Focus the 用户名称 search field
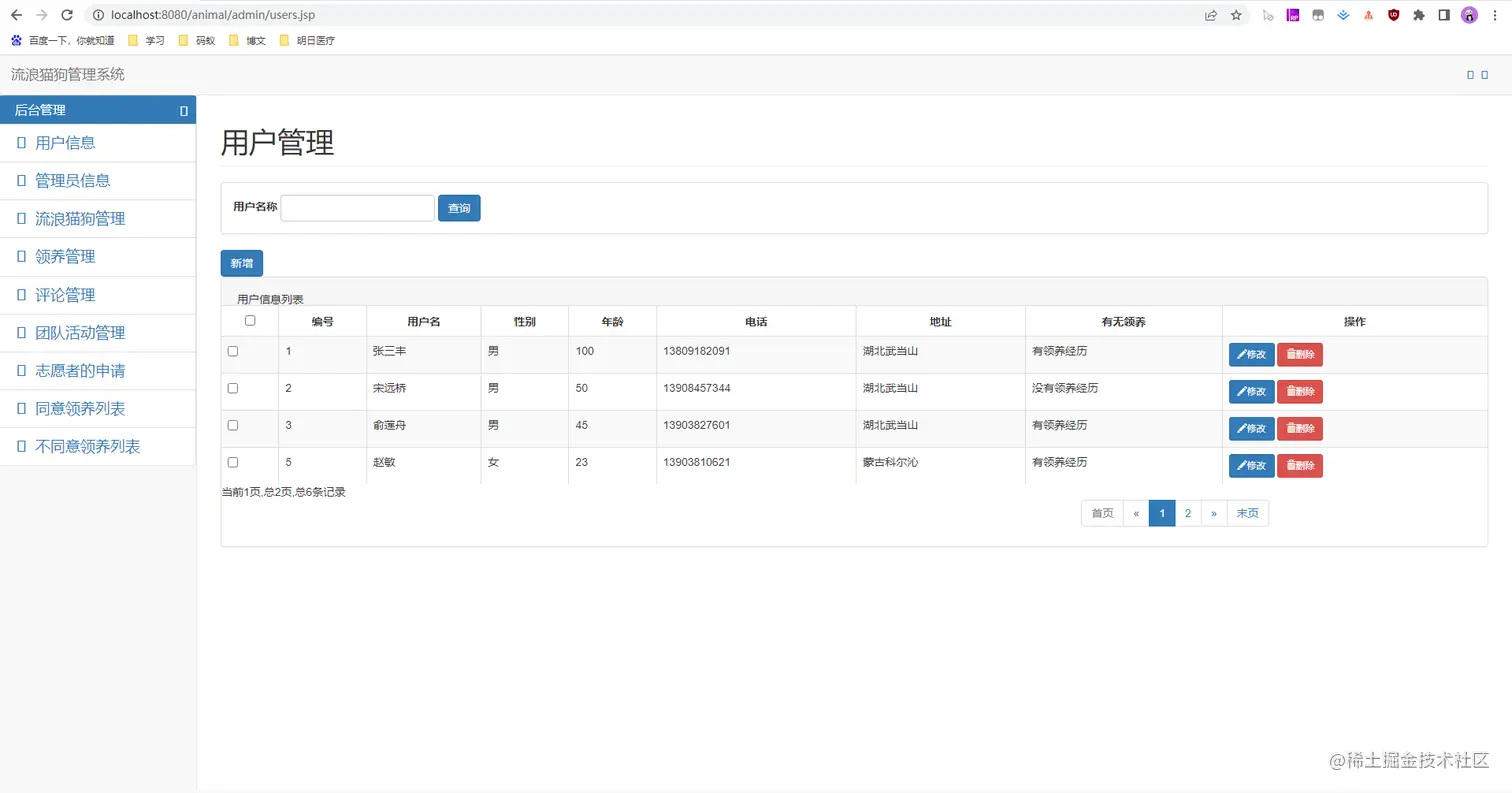This screenshot has width=1512, height=793. point(358,208)
